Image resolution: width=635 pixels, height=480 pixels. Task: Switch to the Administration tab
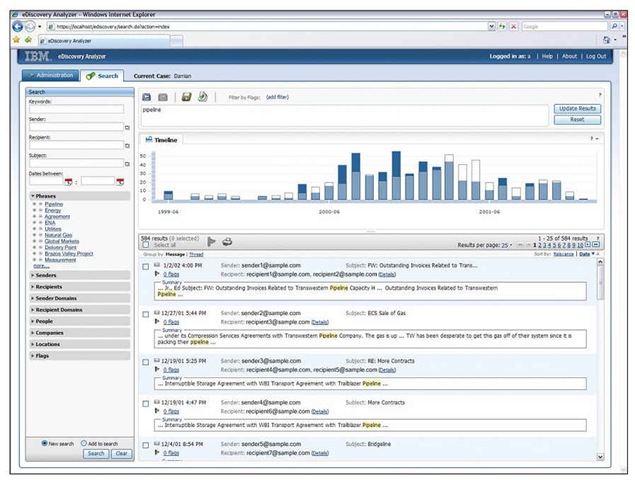pyautogui.click(x=52, y=75)
